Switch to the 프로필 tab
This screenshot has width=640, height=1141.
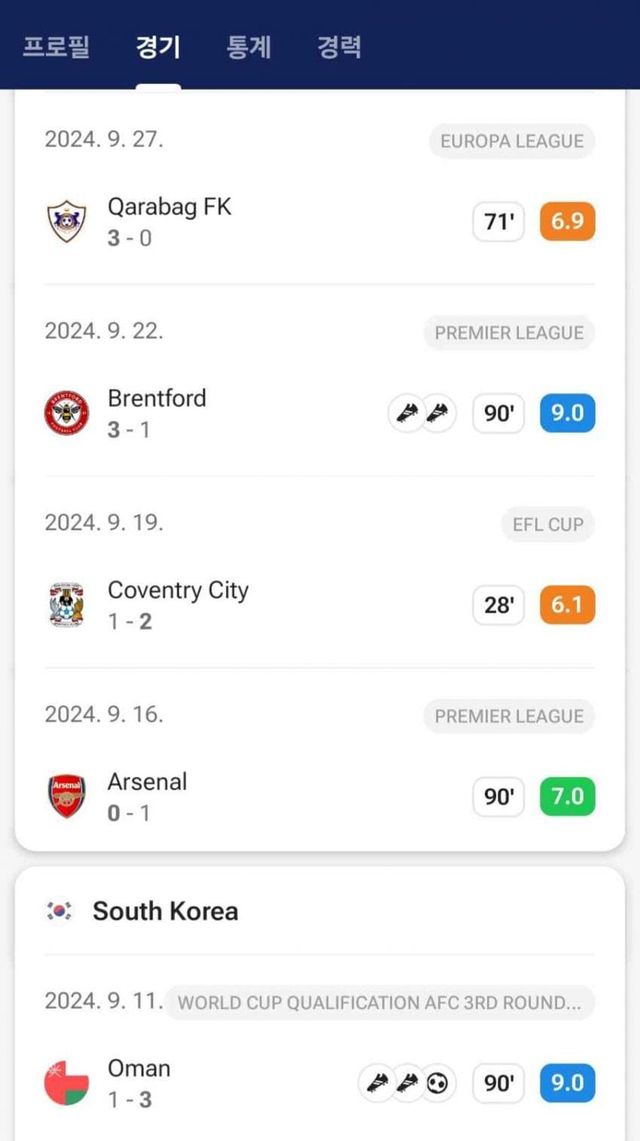pos(56,47)
